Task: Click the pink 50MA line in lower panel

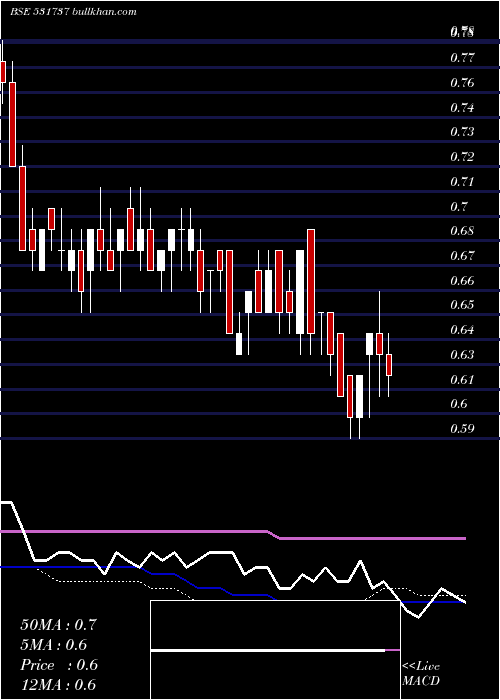Action: coord(232,534)
